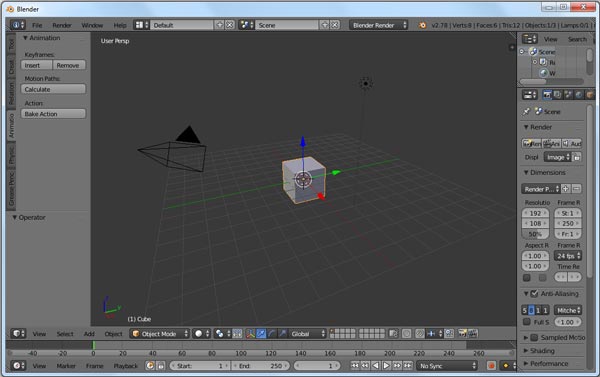Screen dimensions: 600x377
Task: Toggle use preview range clock icon in timeline
Action: 150,366
